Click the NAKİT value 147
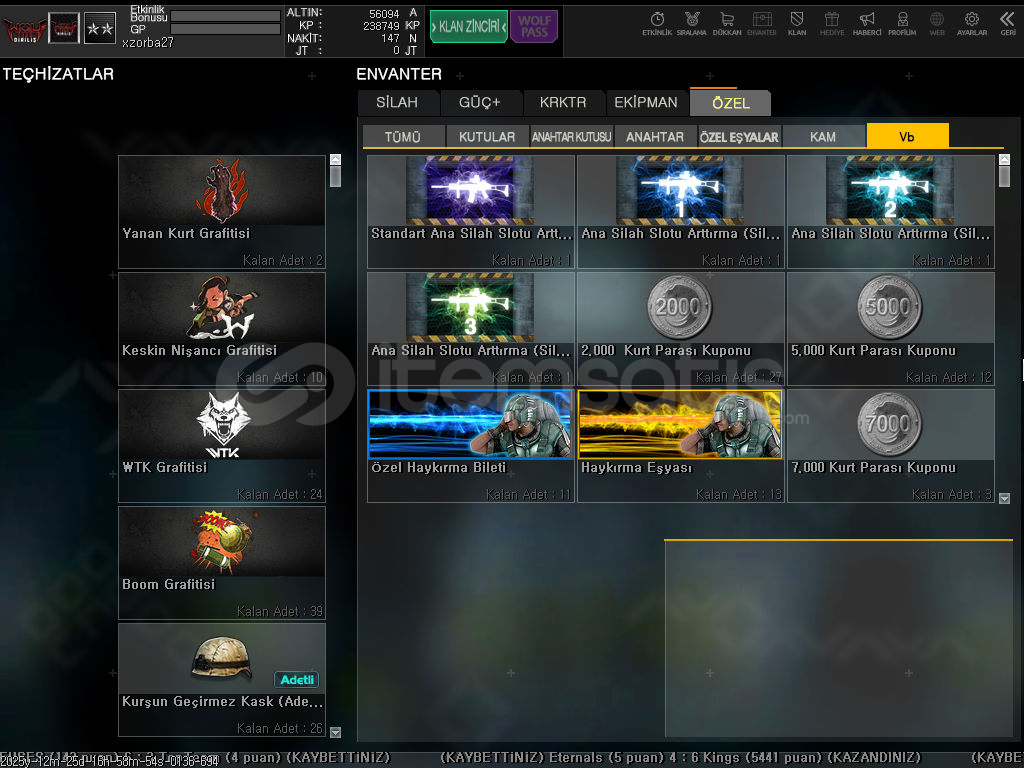This screenshot has width=1024, height=768. pos(391,39)
